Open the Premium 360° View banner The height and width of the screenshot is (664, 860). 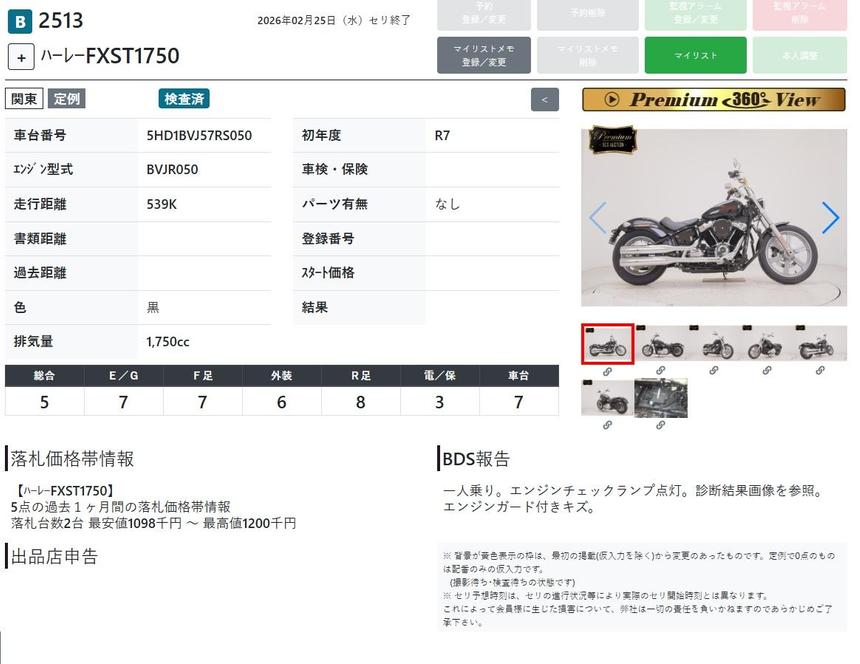click(713, 100)
